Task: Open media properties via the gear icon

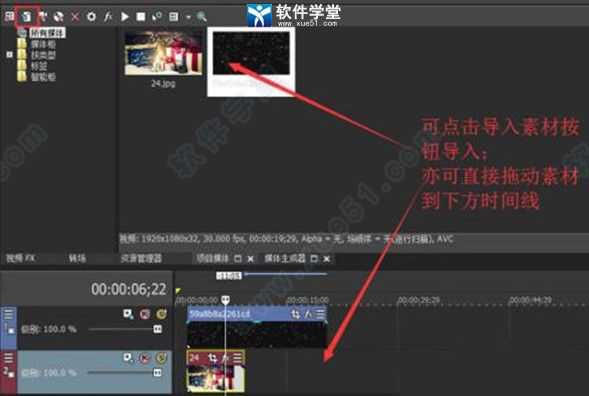Action: pyautogui.click(x=91, y=17)
